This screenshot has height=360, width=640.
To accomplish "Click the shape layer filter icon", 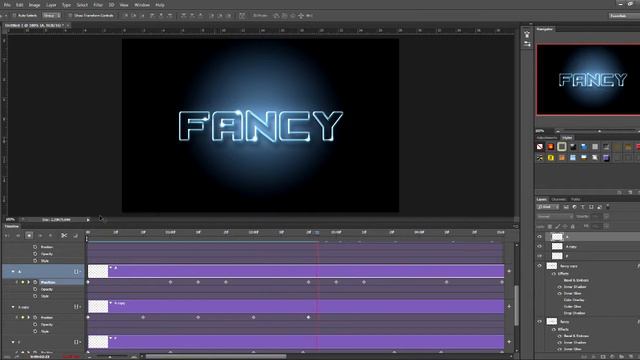I will click(591, 207).
